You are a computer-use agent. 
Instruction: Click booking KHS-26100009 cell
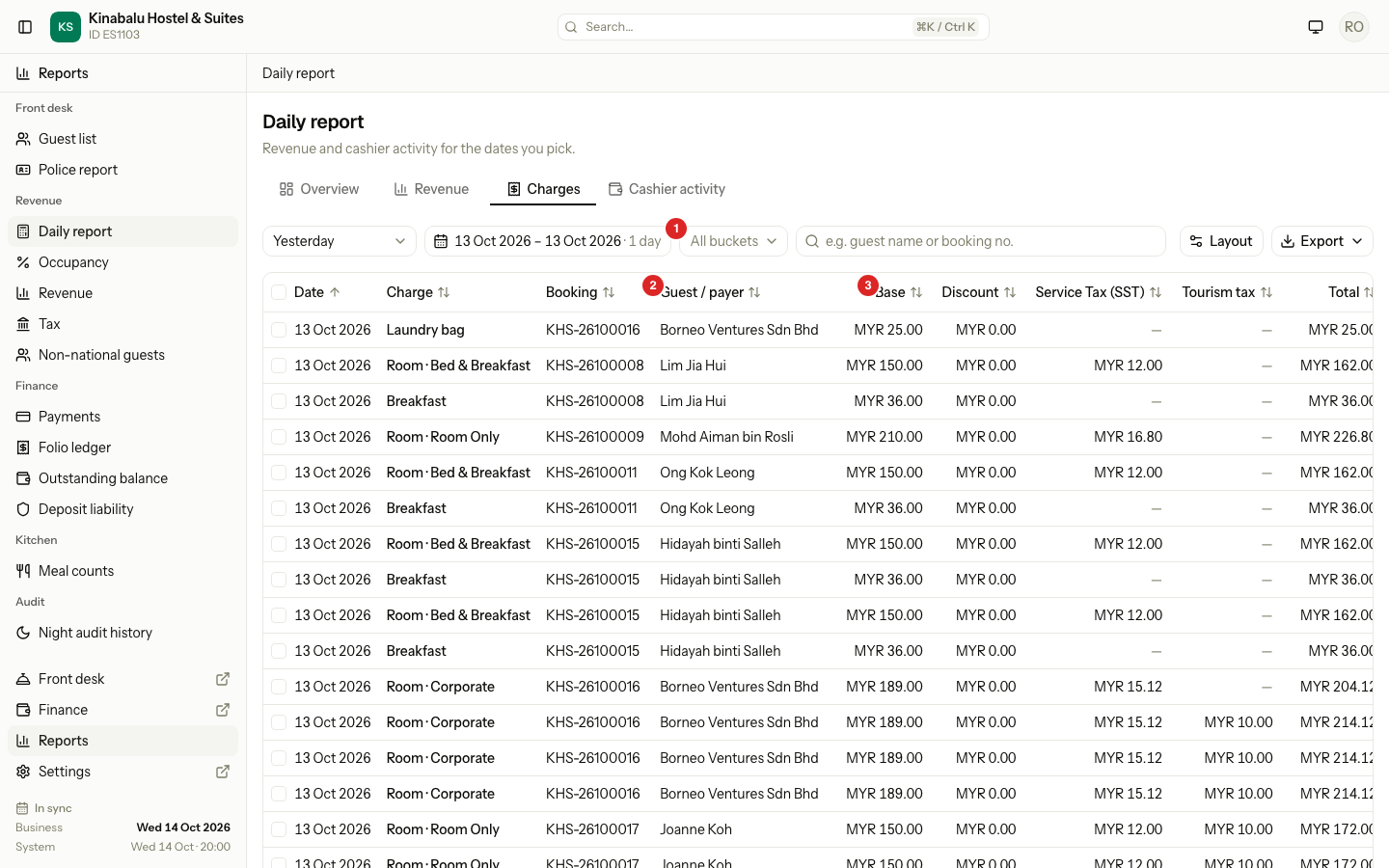tap(595, 437)
